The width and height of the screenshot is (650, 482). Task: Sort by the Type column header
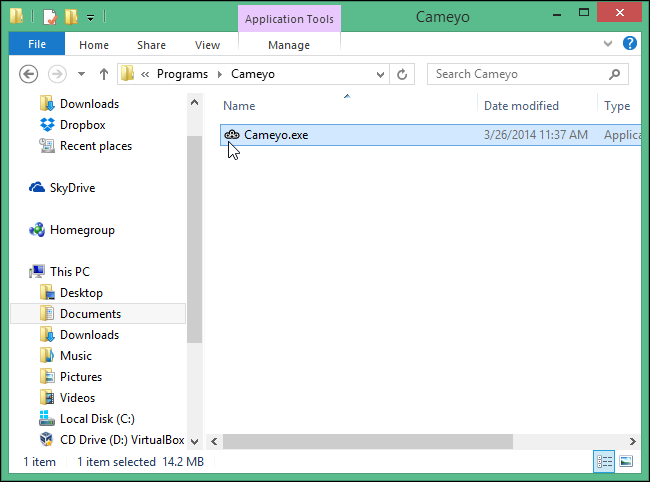tap(617, 106)
